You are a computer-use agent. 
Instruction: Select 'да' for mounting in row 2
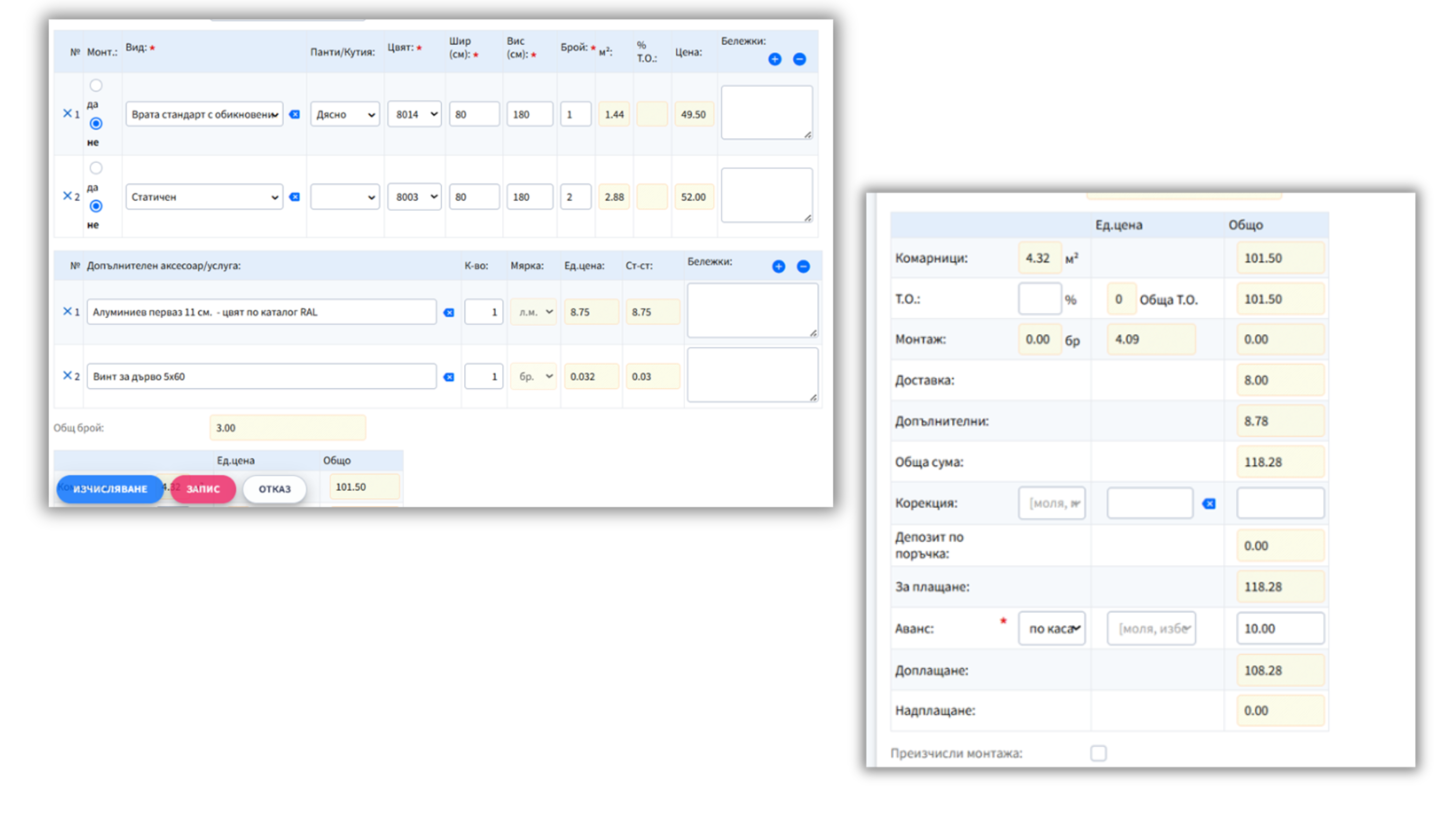click(96, 168)
